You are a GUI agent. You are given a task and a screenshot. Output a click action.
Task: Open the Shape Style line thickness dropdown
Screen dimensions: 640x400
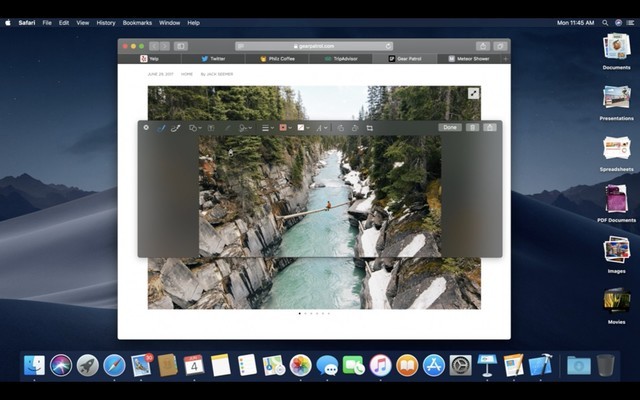pyautogui.click(x=267, y=128)
